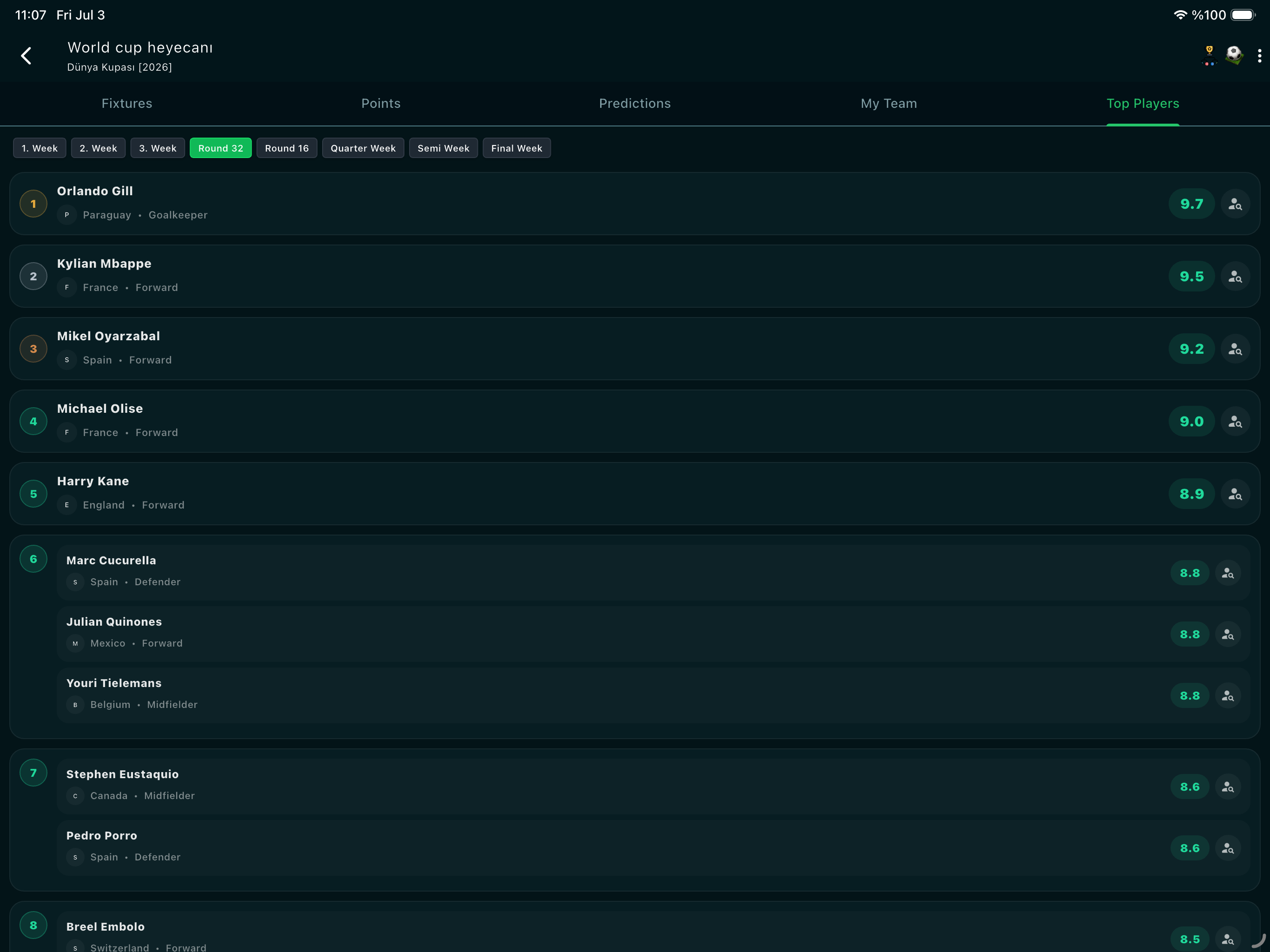
Task: Tap Pedro Porro's player search icon
Action: (1228, 848)
